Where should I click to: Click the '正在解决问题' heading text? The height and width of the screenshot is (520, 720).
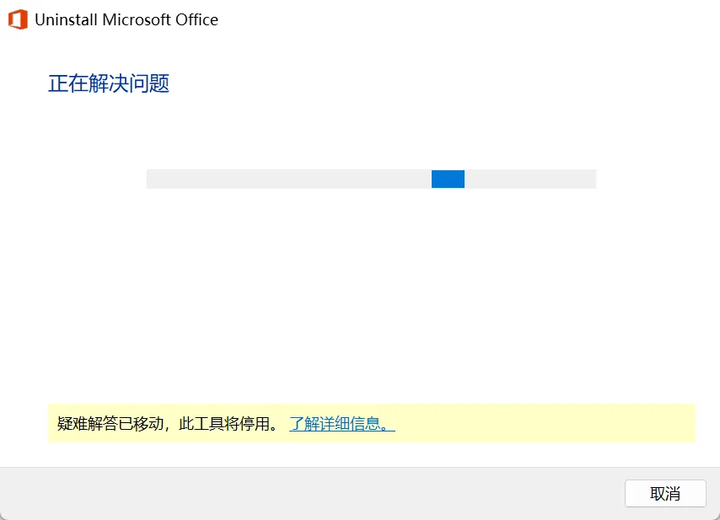(x=109, y=84)
